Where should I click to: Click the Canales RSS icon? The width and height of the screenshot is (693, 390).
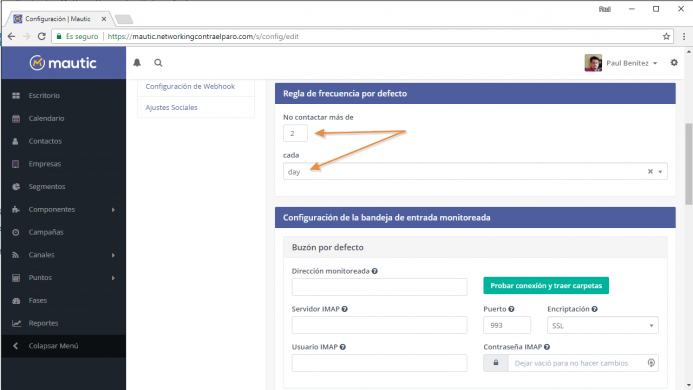click(x=16, y=255)
